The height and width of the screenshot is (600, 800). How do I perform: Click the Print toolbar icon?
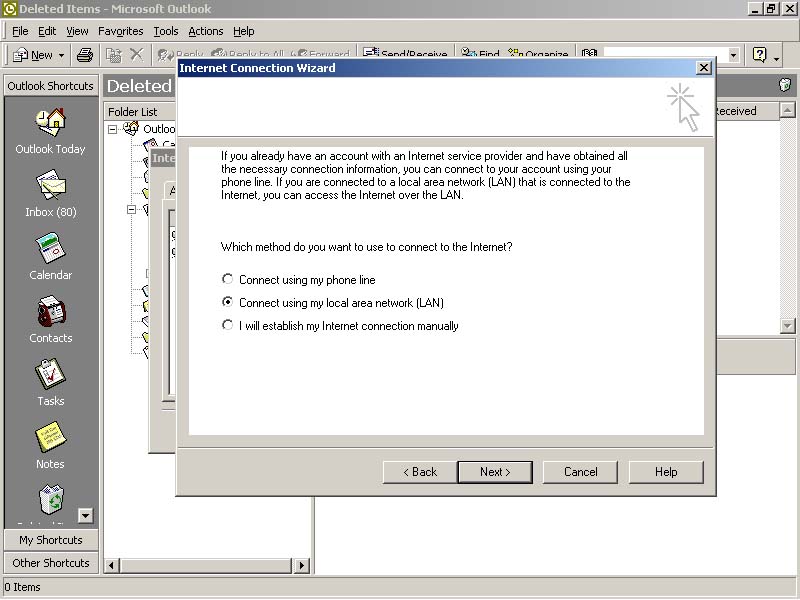pyautogui.click(x=85, y=55)
